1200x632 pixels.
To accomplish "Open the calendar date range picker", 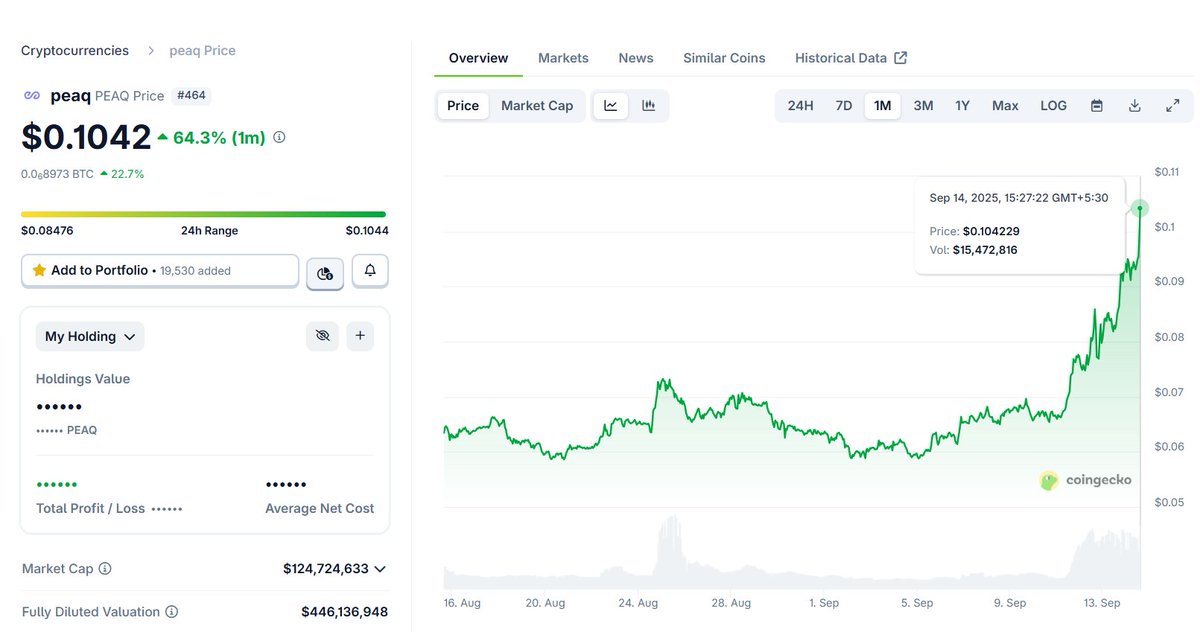I will click(1097, 105).
